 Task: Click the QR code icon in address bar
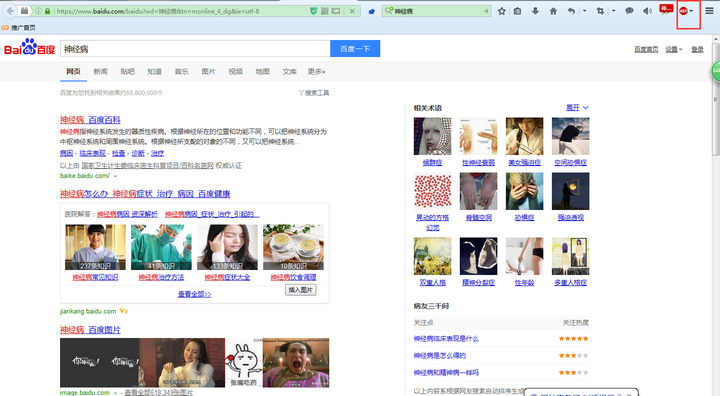(325, 11)
